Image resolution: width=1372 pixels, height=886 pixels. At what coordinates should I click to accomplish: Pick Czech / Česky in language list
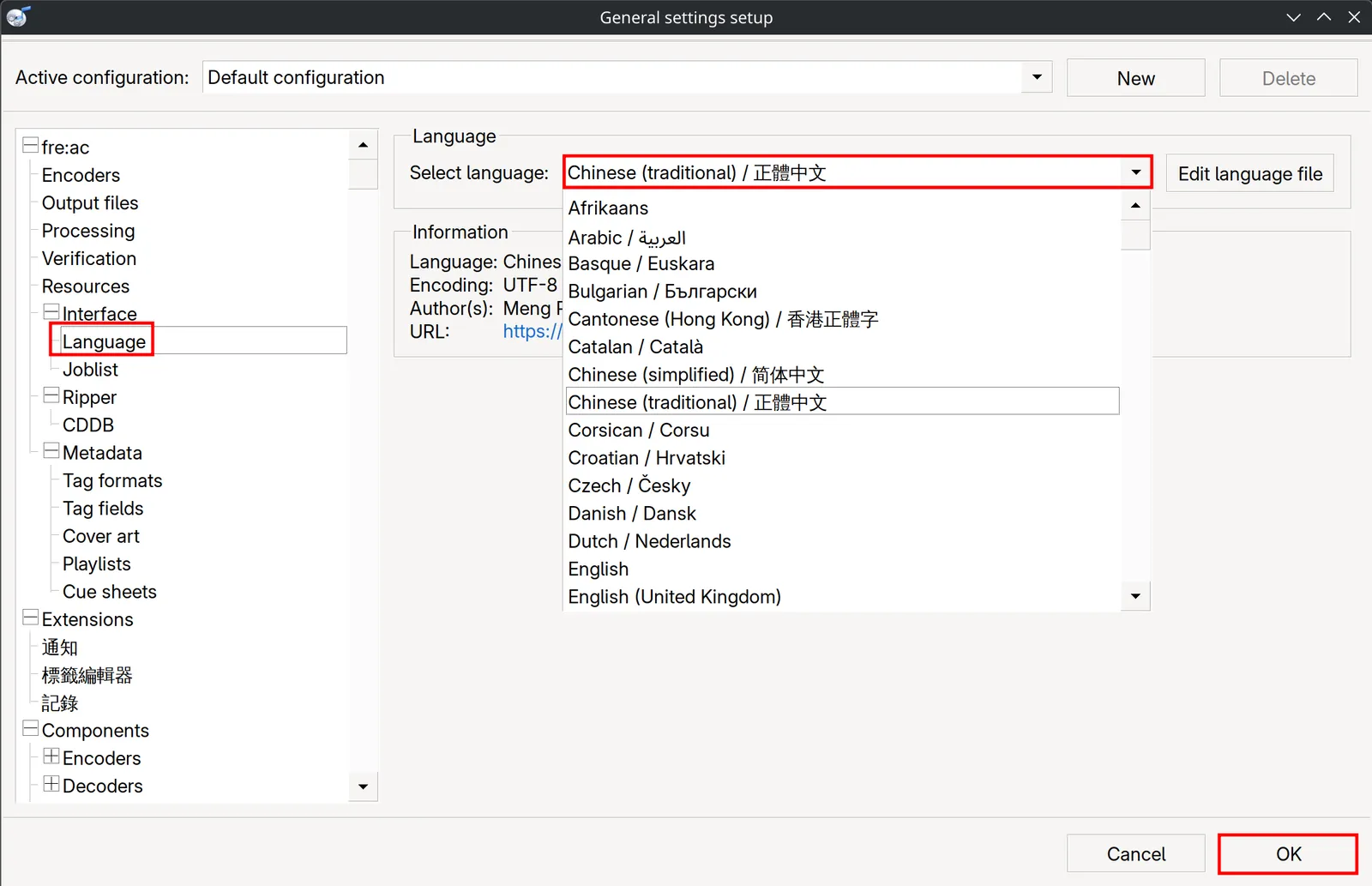pos(843,485)
